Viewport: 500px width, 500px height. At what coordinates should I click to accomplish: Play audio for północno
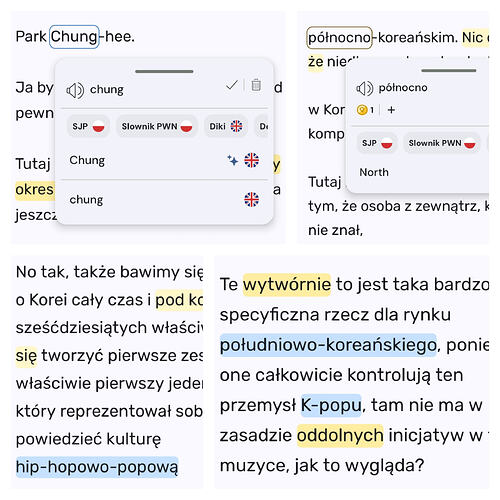coord(364,88)
